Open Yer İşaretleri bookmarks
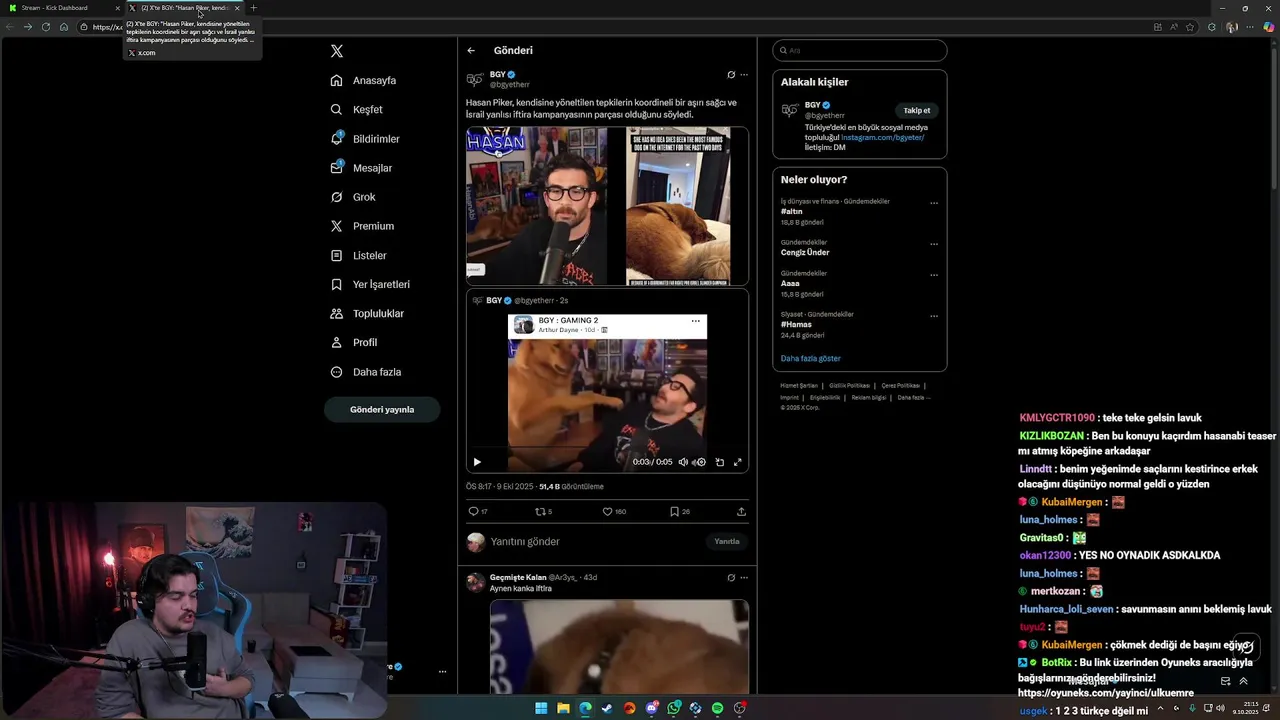This screenshot has height=720, width=1280. click(370, 284)
